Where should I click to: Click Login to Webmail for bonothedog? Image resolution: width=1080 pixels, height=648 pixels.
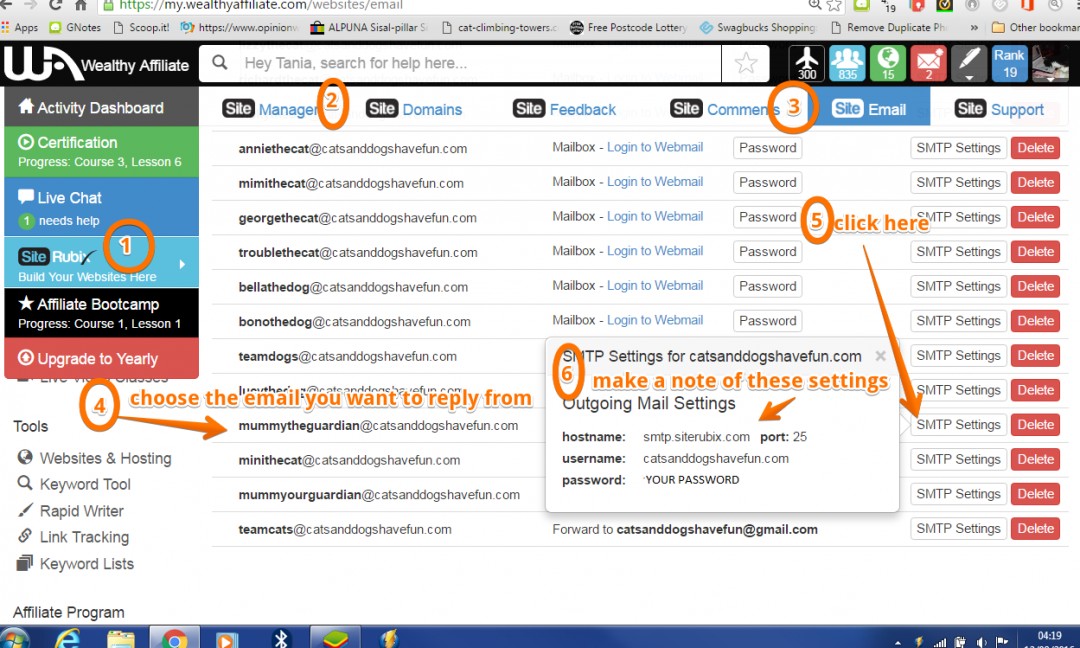point(654,320)
